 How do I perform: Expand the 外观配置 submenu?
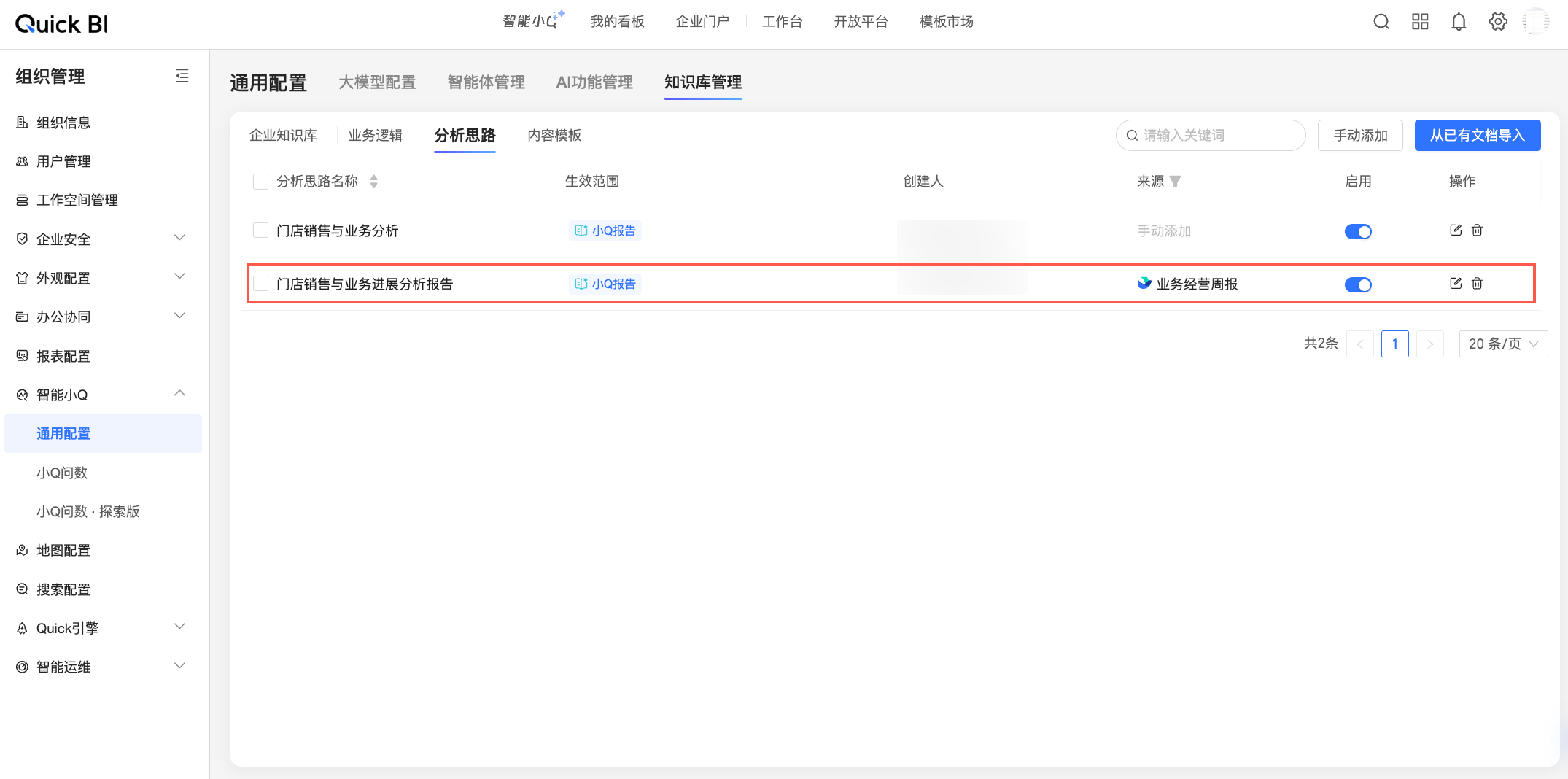click(x=180, y=276)
